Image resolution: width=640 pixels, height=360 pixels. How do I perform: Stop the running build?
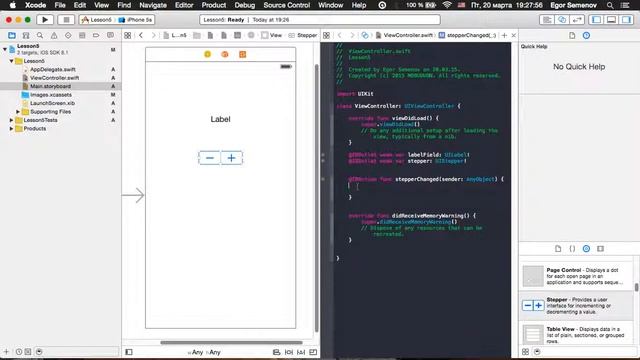click(66, 20)
